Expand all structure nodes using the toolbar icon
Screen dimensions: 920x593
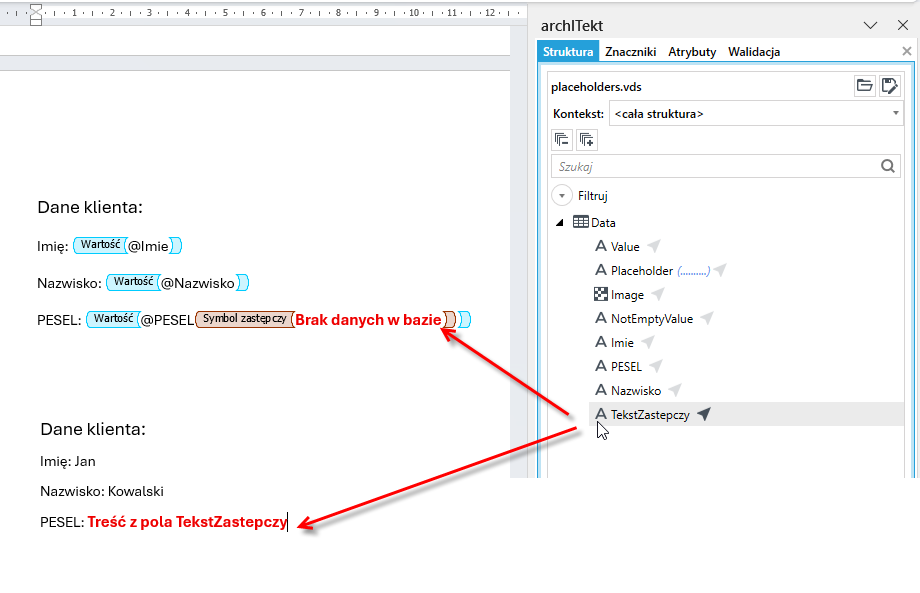tap(587, 140)
